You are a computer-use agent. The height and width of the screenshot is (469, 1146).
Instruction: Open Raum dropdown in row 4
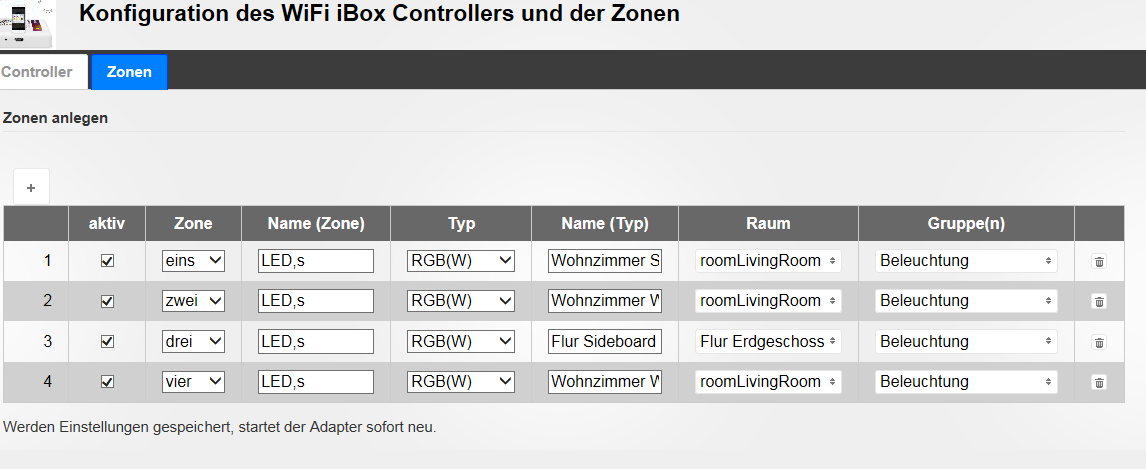pos(768,382)
